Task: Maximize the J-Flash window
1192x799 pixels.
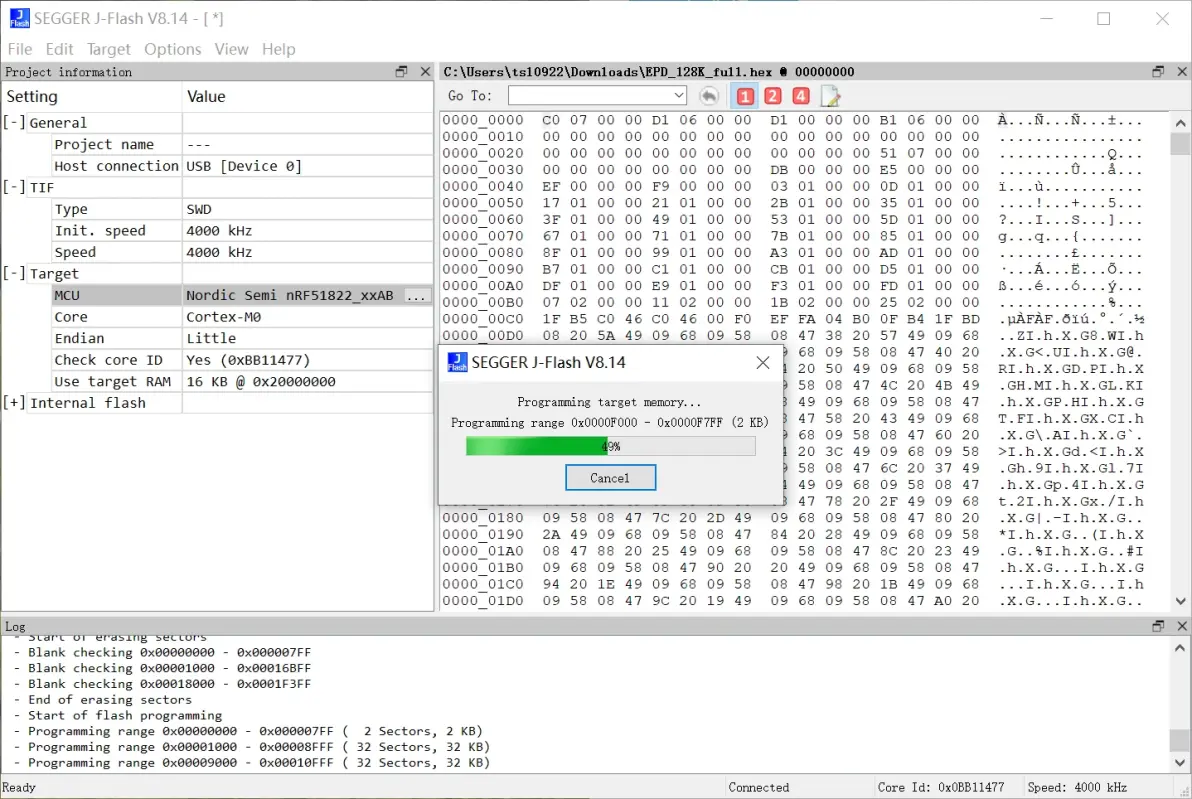Action: [x=1104, y=18]
